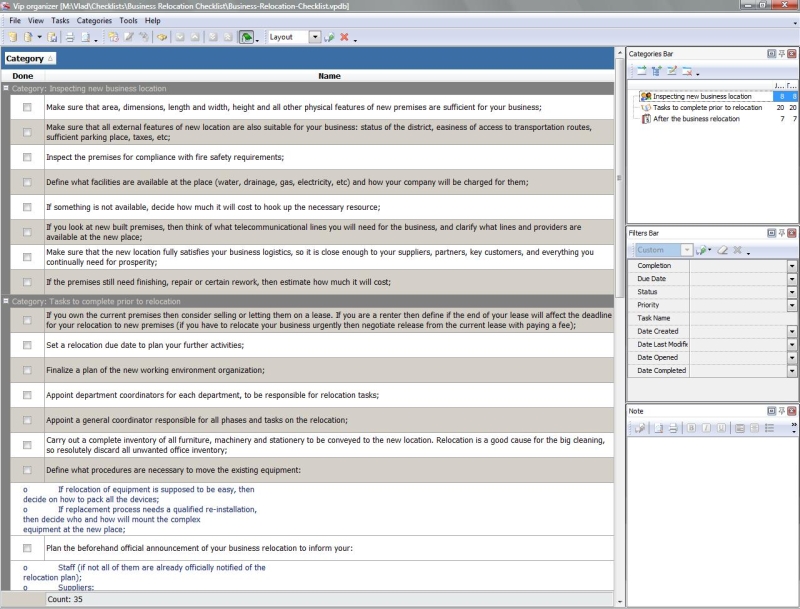Click the edit category icon in Categories Bar
800x609 pixels.
click(x=672, y=71)
